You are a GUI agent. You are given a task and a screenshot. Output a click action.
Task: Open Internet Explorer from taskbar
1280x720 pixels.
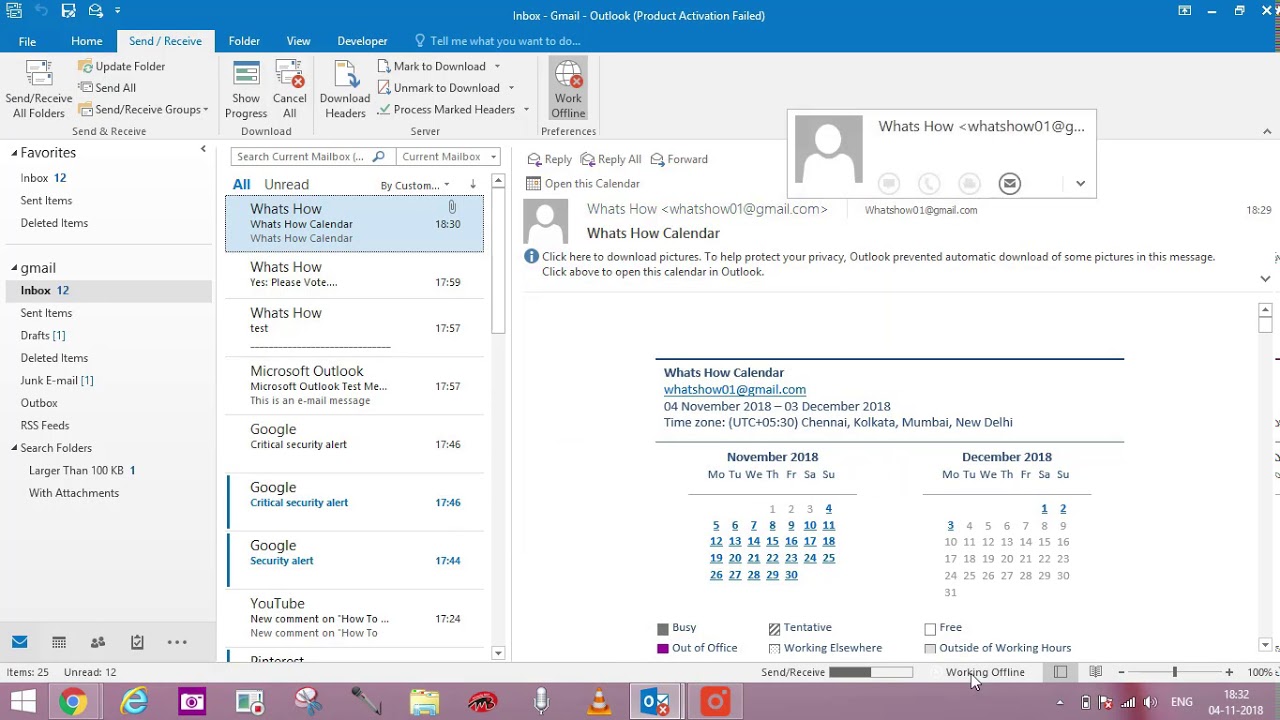tap(133, 702)
